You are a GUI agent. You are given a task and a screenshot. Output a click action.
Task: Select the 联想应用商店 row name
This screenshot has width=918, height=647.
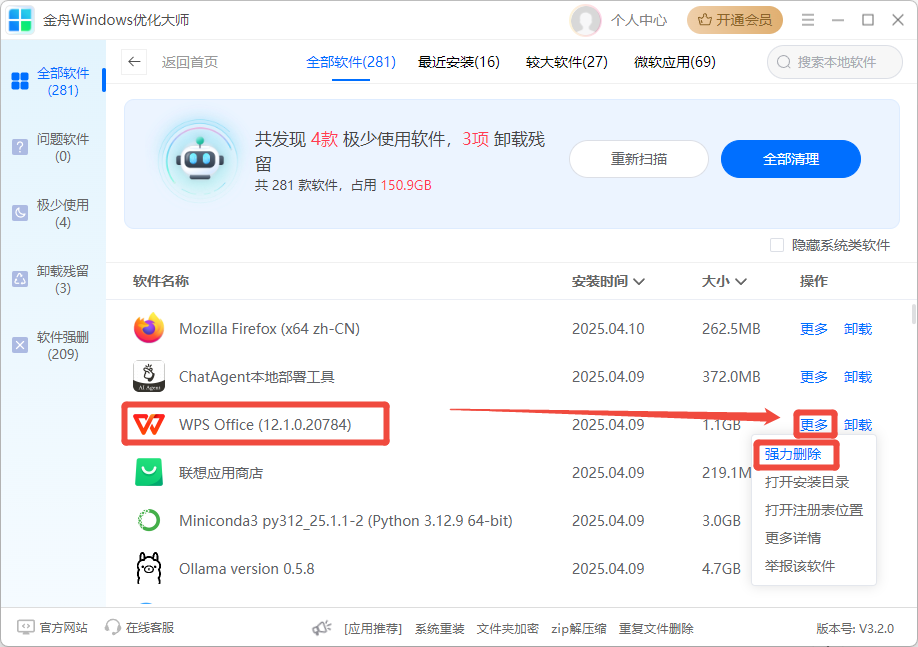(221, 473)
